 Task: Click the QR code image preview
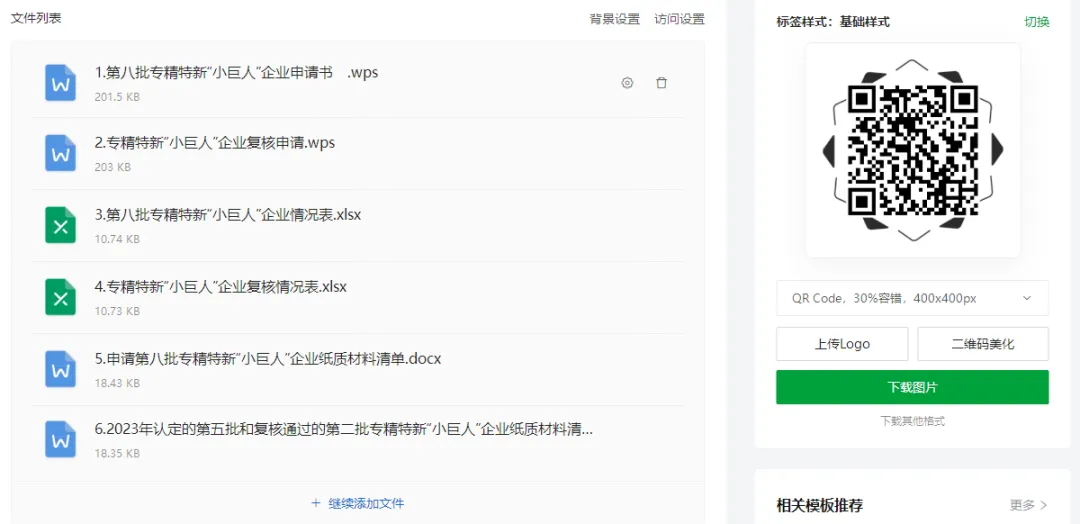913,150
